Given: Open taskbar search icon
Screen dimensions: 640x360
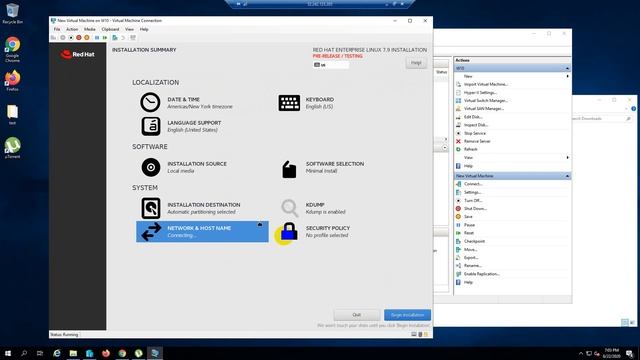Looking at the screenshot, I should [24, 353].
